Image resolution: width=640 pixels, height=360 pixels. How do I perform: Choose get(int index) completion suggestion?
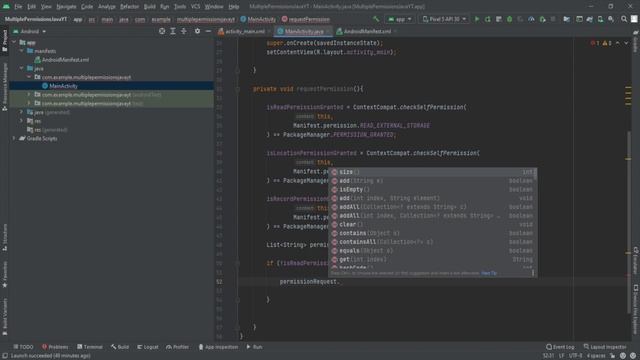[x=432, y=259]
